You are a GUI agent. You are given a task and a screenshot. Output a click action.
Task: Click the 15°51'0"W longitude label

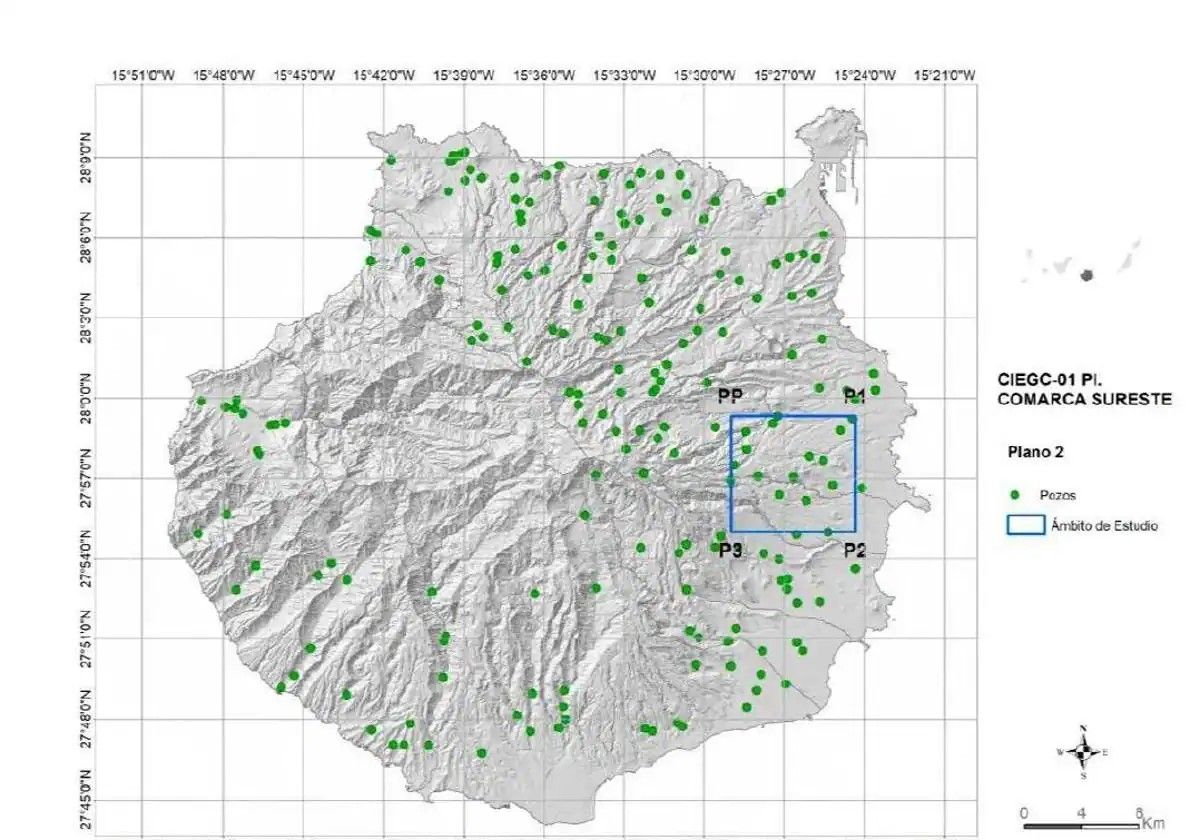(x=146, y=75)
